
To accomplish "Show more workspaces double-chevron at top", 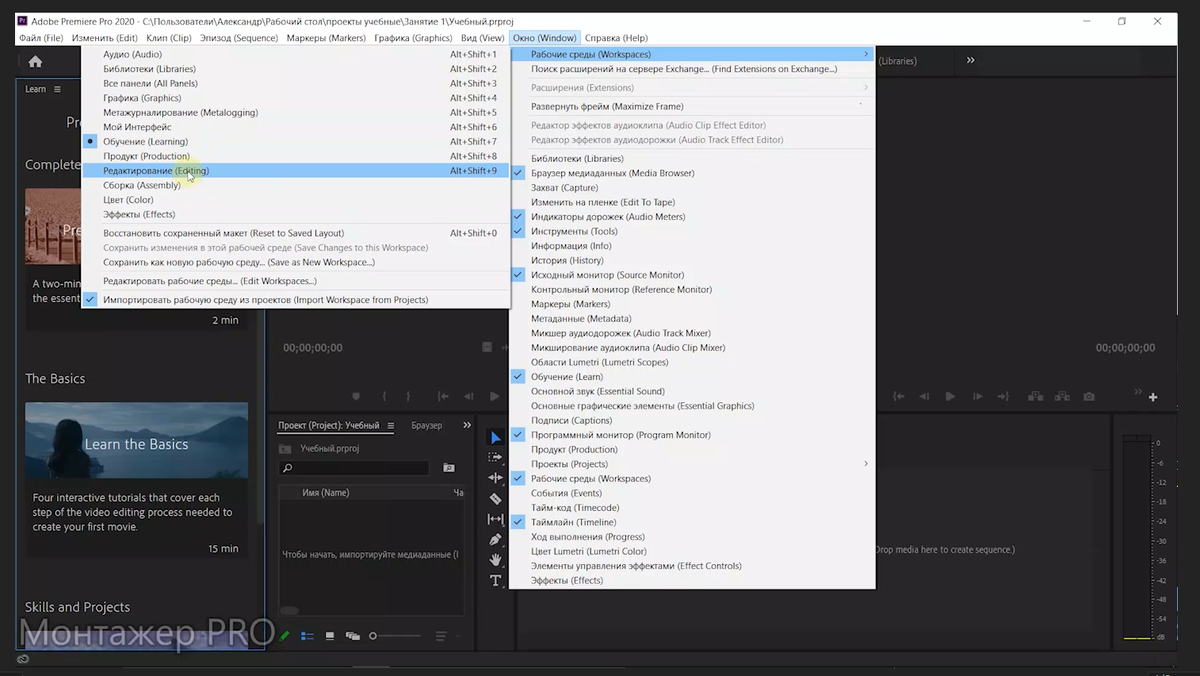I will point(970,61).
